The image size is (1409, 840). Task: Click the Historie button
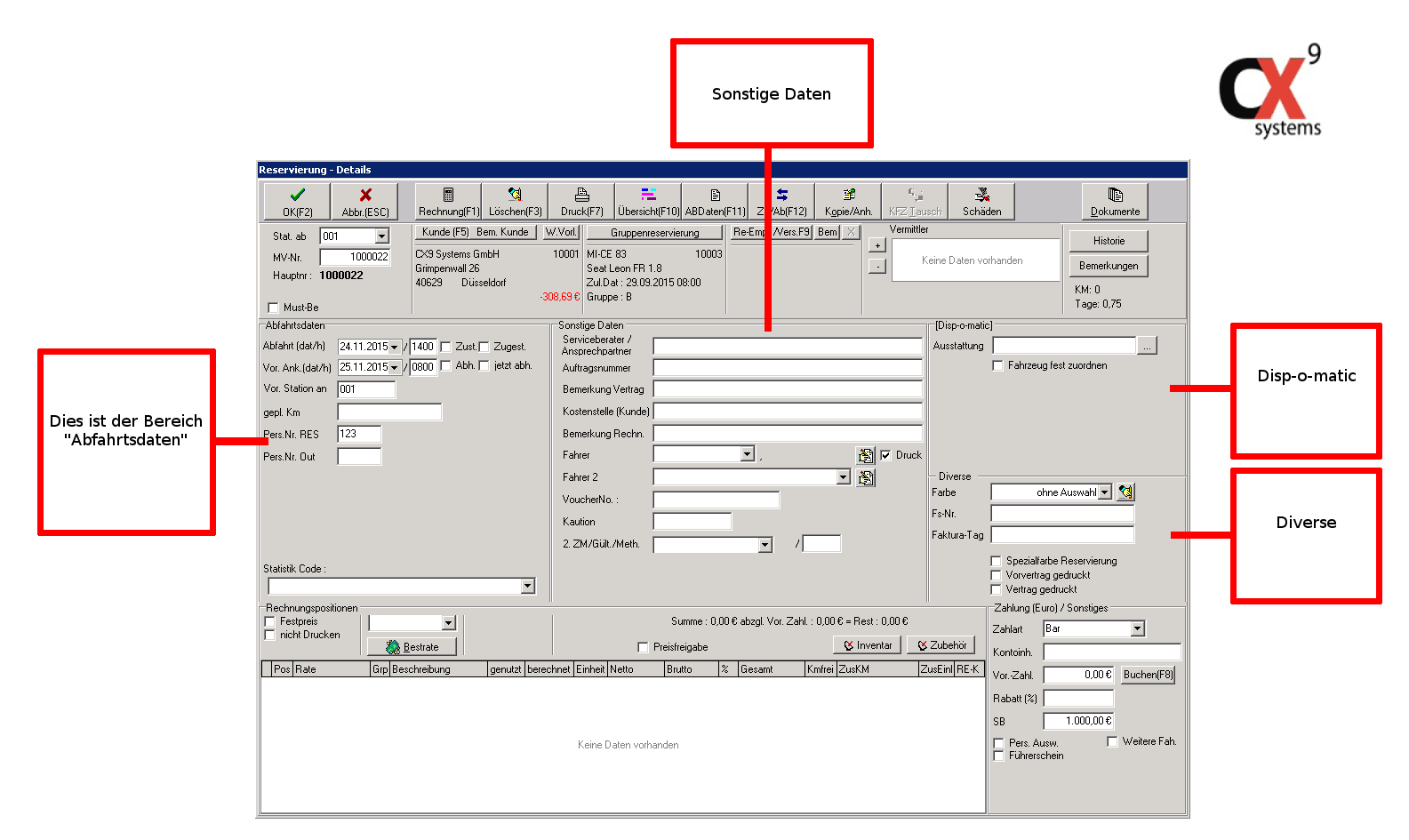click(1109, 241)
